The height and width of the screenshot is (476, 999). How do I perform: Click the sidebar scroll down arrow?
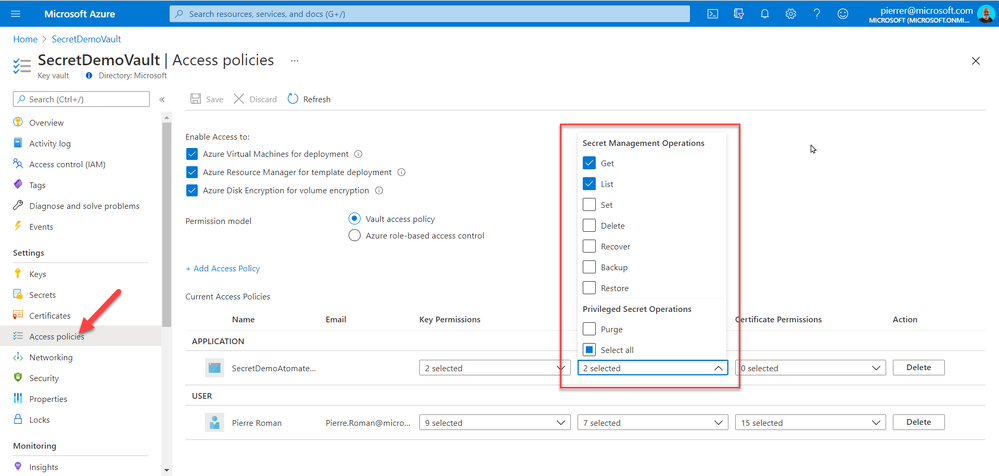166,470
